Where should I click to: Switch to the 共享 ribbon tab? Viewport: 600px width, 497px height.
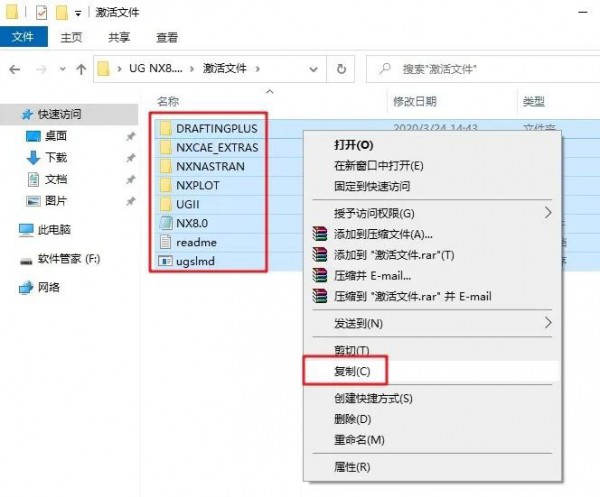point(119,37)
